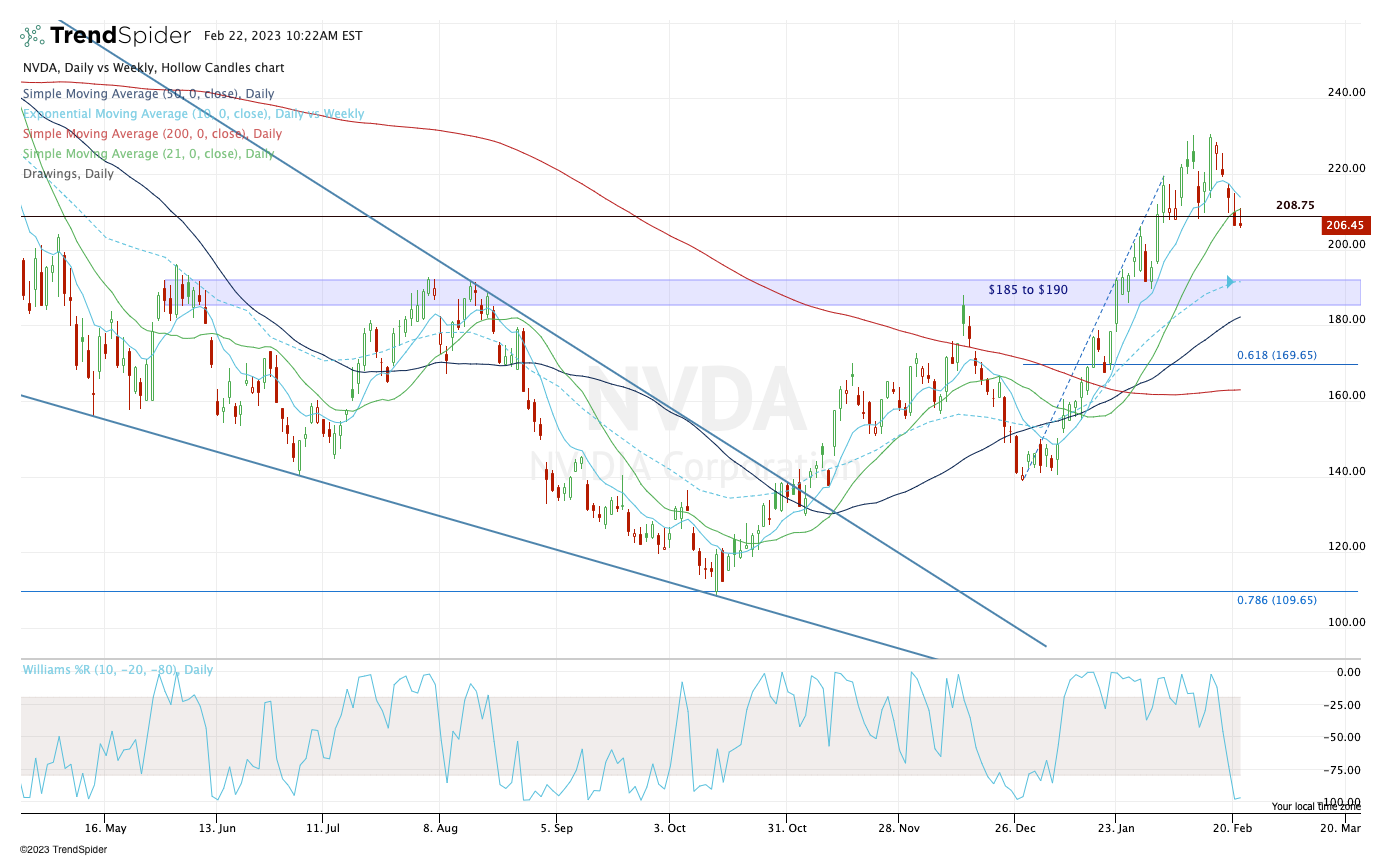The width and height of the screenshot is (1391, 859).
Task: Click the TrendSpider spider logo icon
Action: coord(32,36)
